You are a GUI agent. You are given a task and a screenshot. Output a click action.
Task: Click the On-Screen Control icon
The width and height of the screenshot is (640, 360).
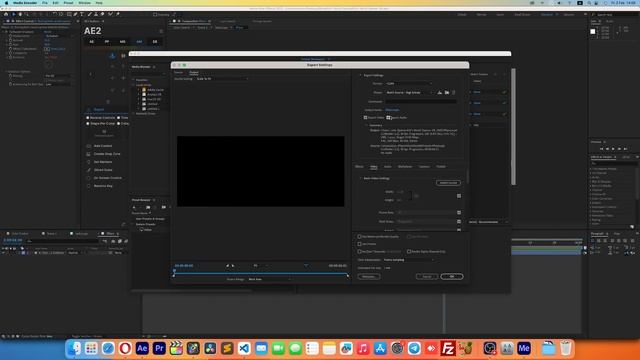click(x=89, y=178)
